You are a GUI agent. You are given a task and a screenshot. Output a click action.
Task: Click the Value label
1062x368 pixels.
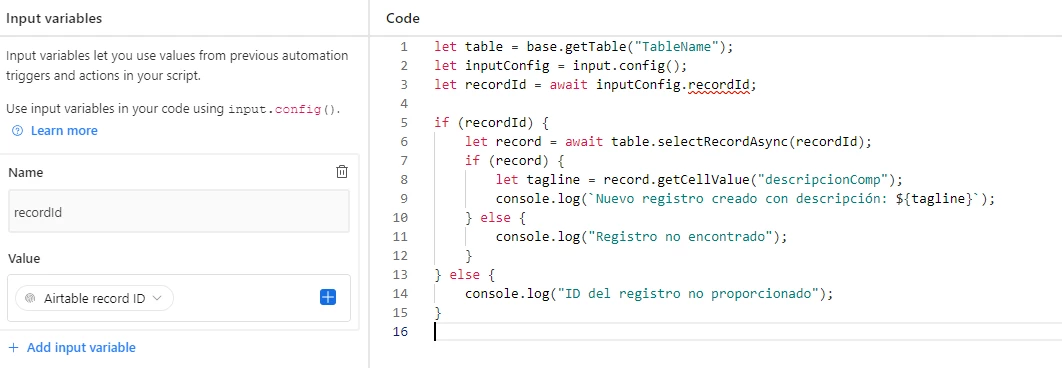point(24,259)
